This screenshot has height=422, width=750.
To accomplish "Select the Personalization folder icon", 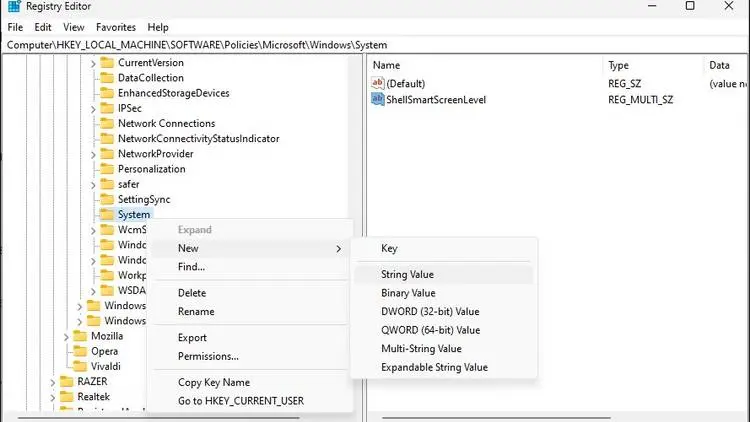I will [107, 169].
